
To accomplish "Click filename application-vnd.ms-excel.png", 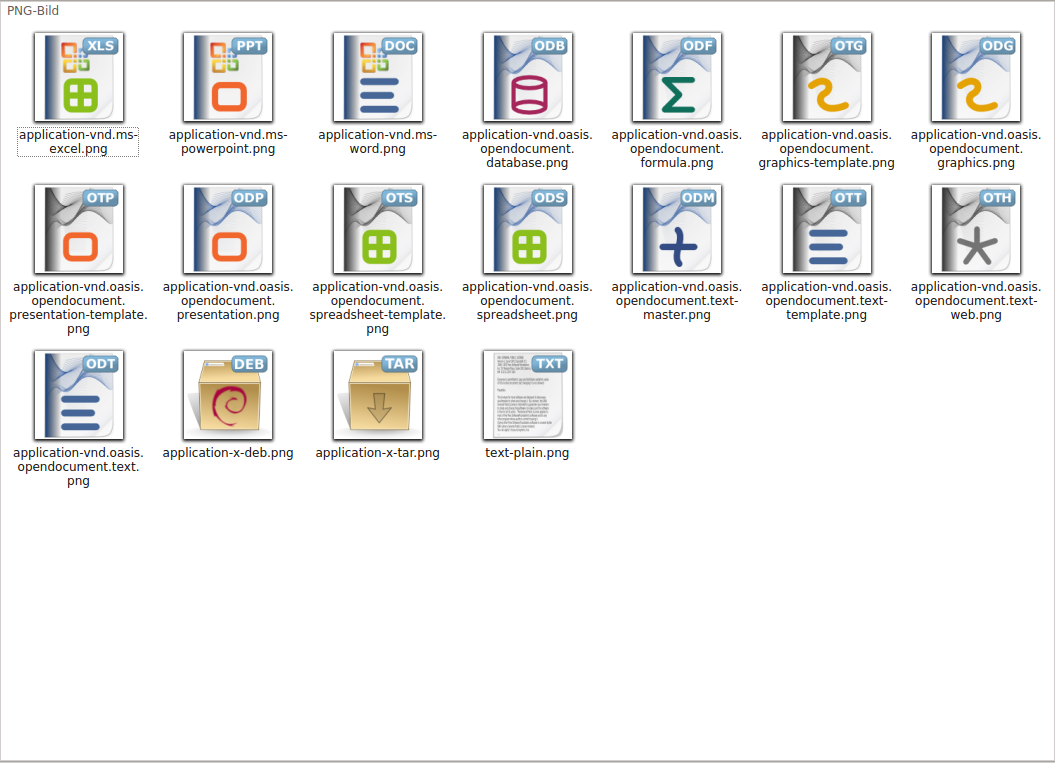I will [x=78, y=142].
